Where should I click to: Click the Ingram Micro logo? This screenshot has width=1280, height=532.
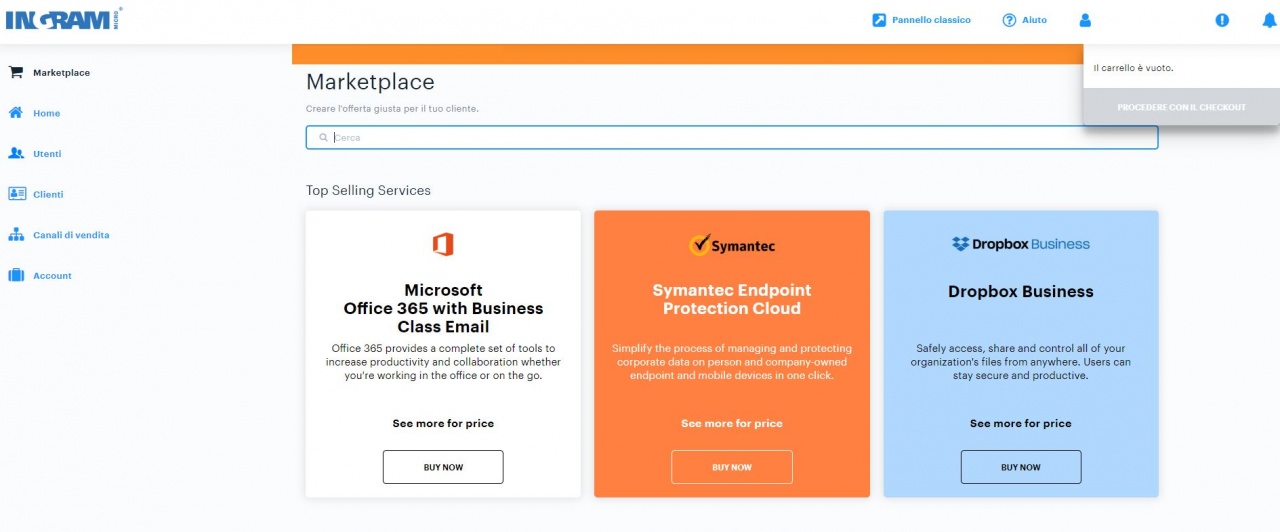[x=64, y=19]
